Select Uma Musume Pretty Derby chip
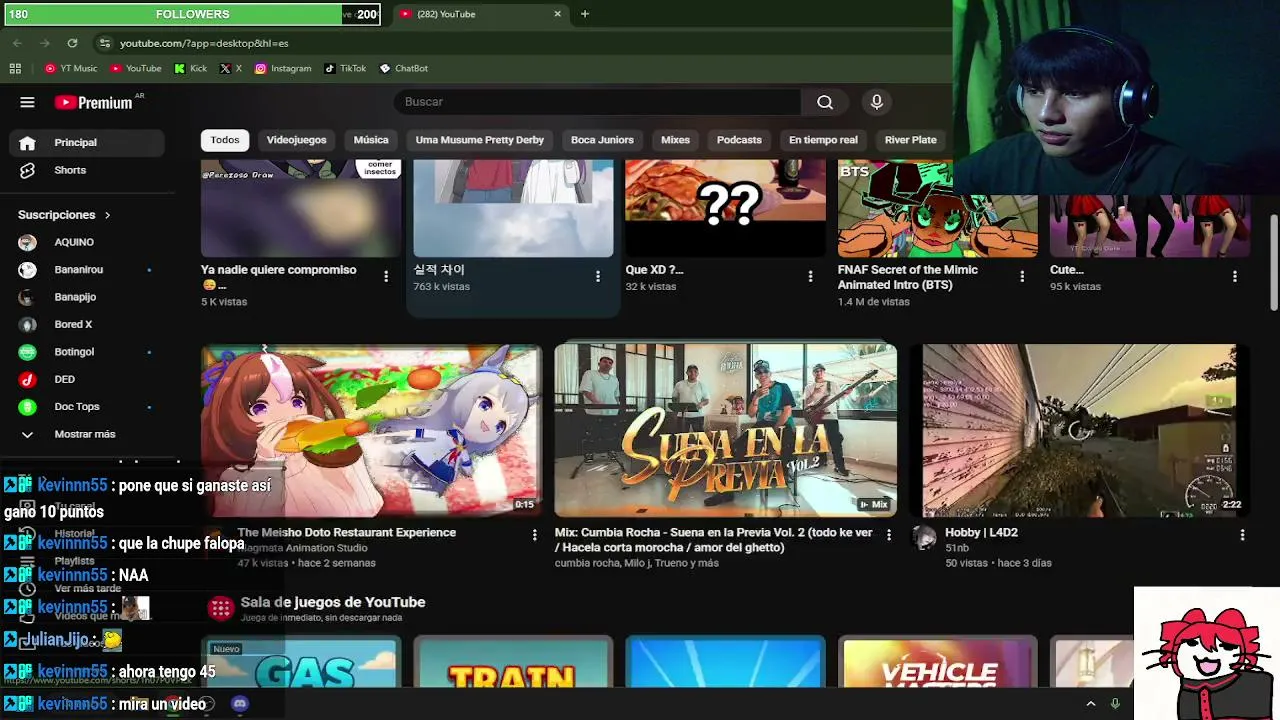Screen dimensions: 1280x720 pos(480,140)
